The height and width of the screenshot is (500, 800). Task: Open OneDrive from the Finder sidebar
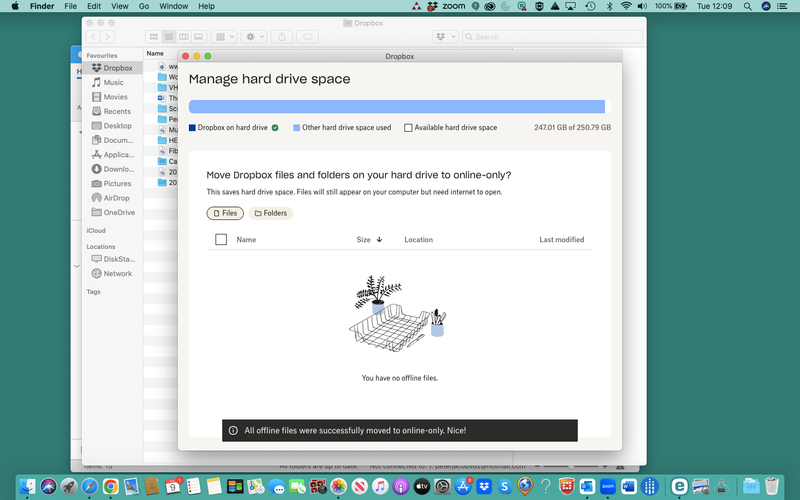118,212
